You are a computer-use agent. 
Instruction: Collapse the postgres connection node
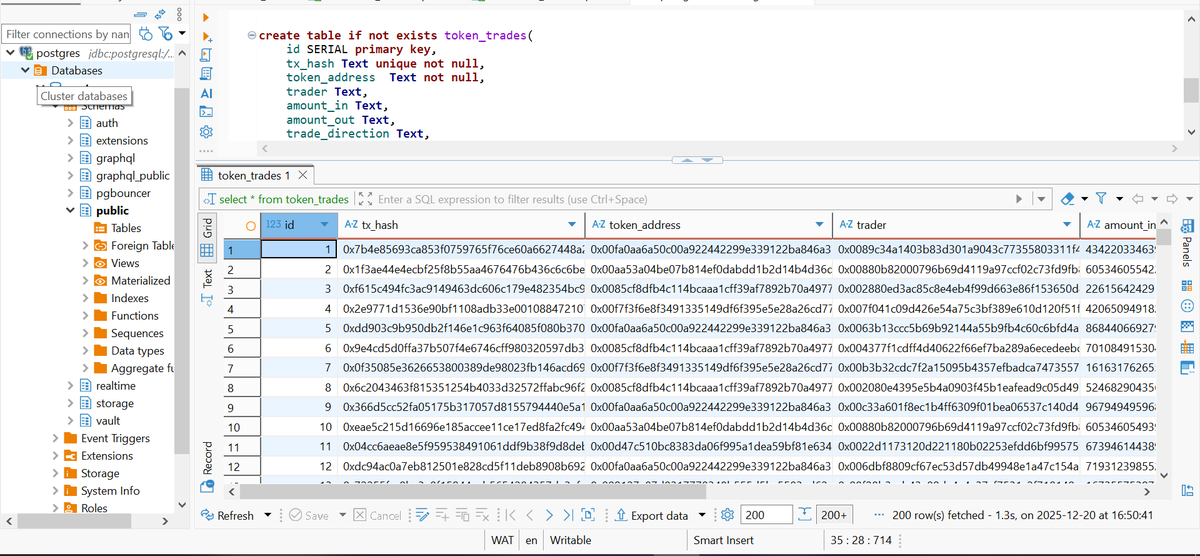(9, 53)
